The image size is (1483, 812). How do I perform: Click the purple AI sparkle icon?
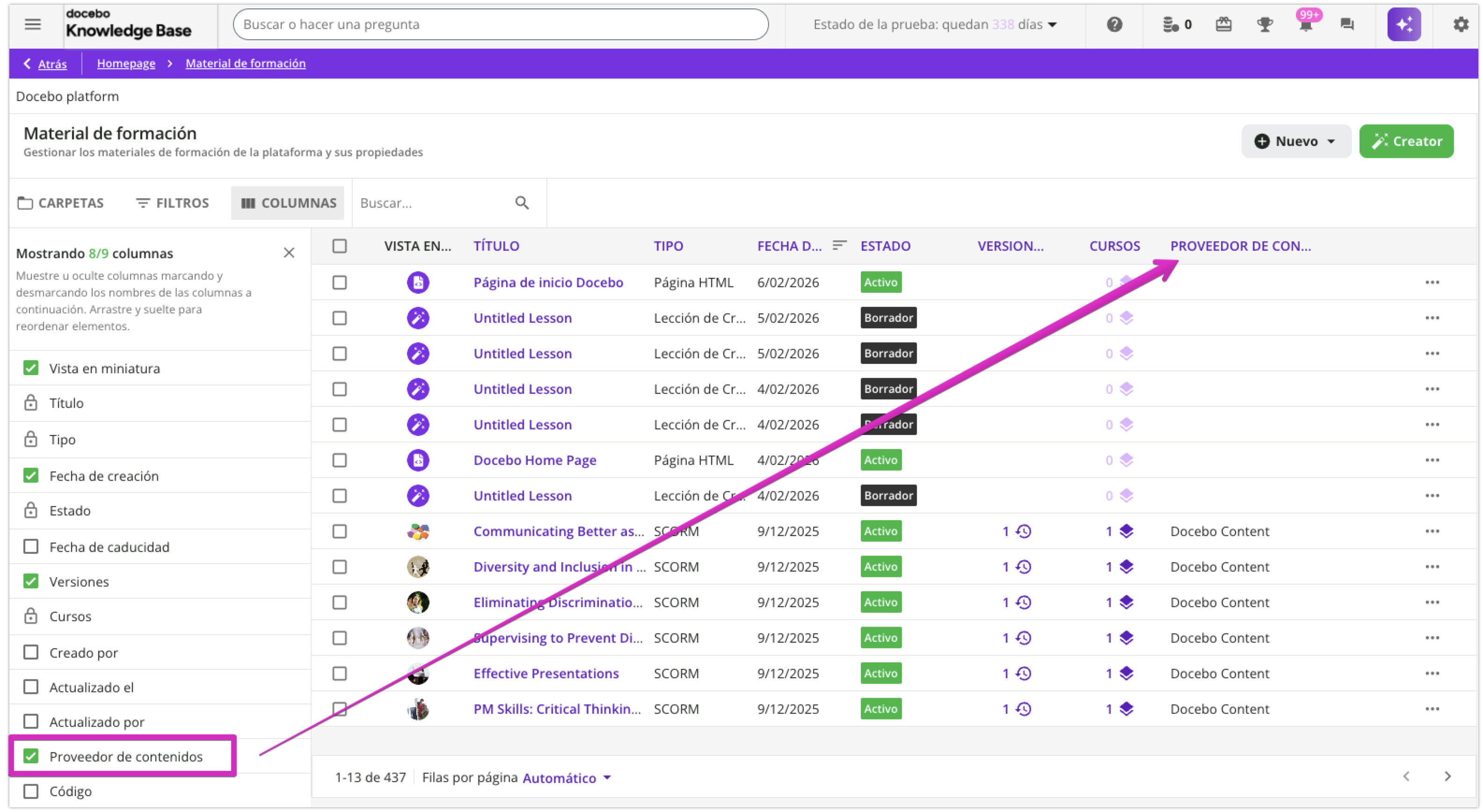(1403, 24)
